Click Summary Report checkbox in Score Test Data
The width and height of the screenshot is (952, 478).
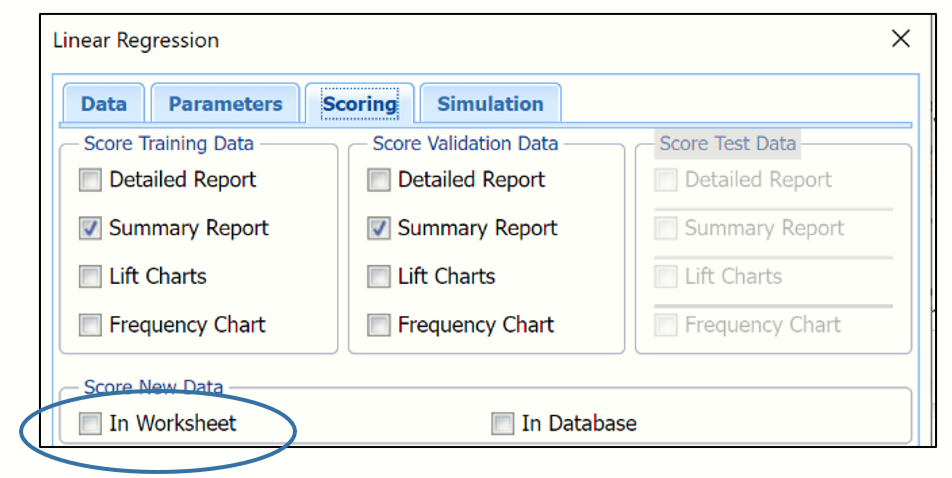[666, 228]
